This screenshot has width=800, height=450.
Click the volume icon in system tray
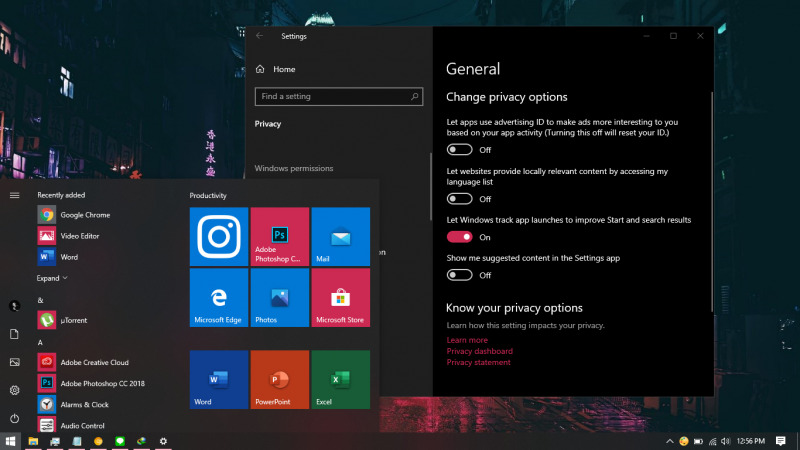(x=726, y=441)
